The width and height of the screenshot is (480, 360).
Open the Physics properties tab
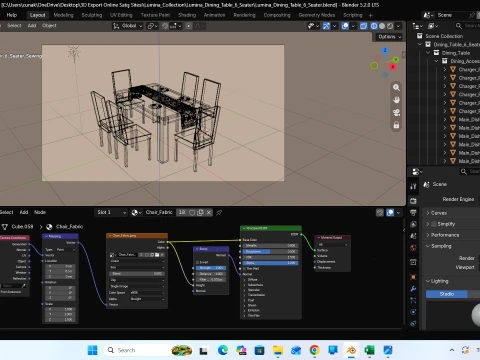(x=413, y=312)
